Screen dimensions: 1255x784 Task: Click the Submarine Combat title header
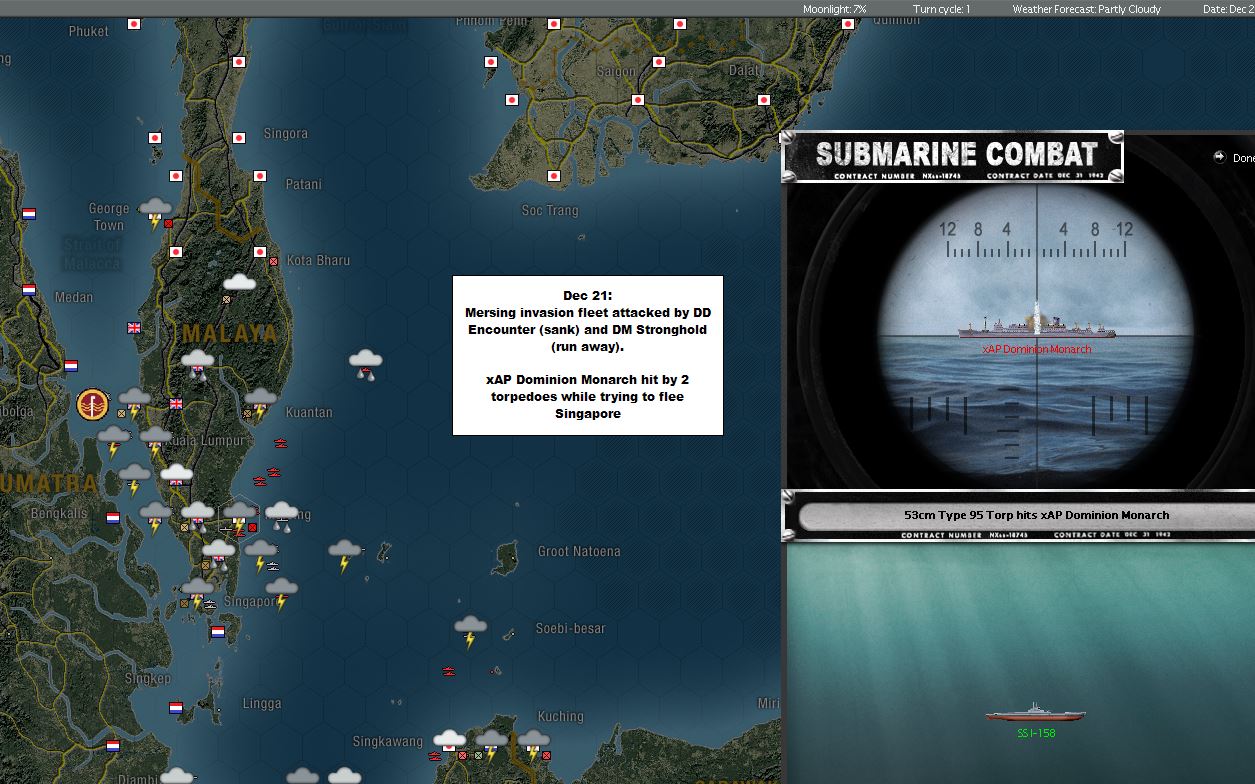[x=953, y=157]
